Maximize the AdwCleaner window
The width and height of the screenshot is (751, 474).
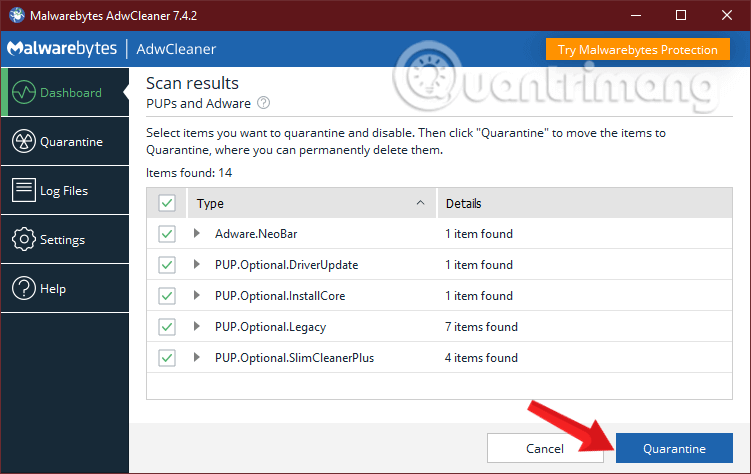click(x=681, y=15)
